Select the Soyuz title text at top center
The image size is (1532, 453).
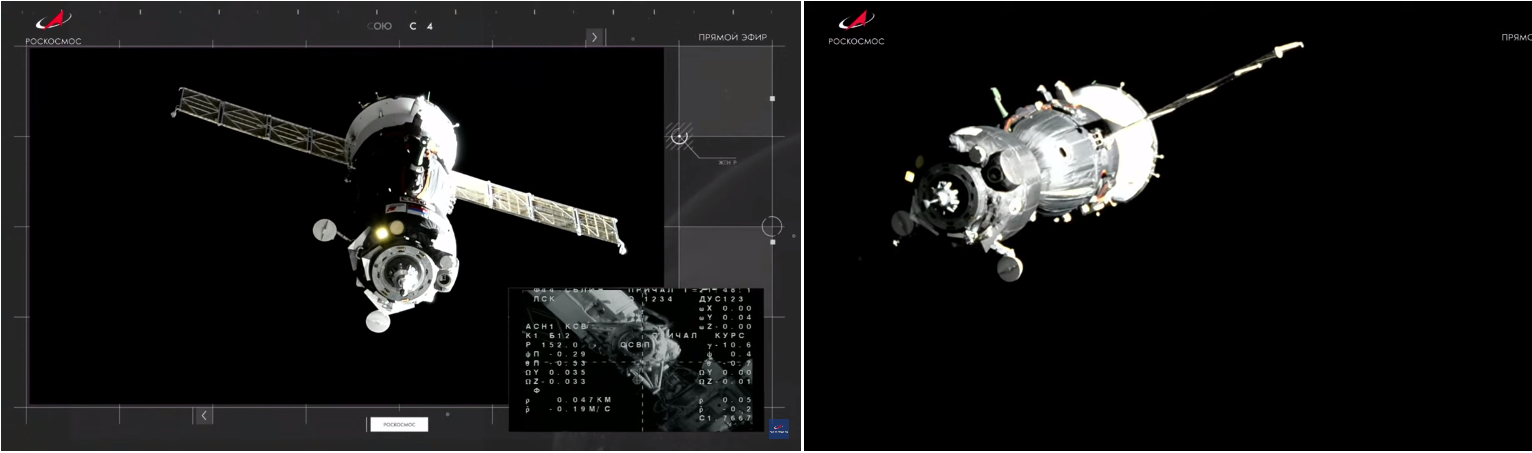401,26
